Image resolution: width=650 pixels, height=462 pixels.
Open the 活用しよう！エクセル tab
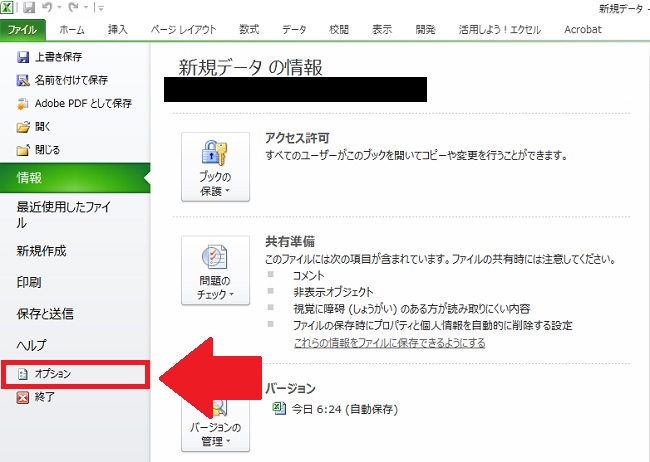click(x=500, y=30)
